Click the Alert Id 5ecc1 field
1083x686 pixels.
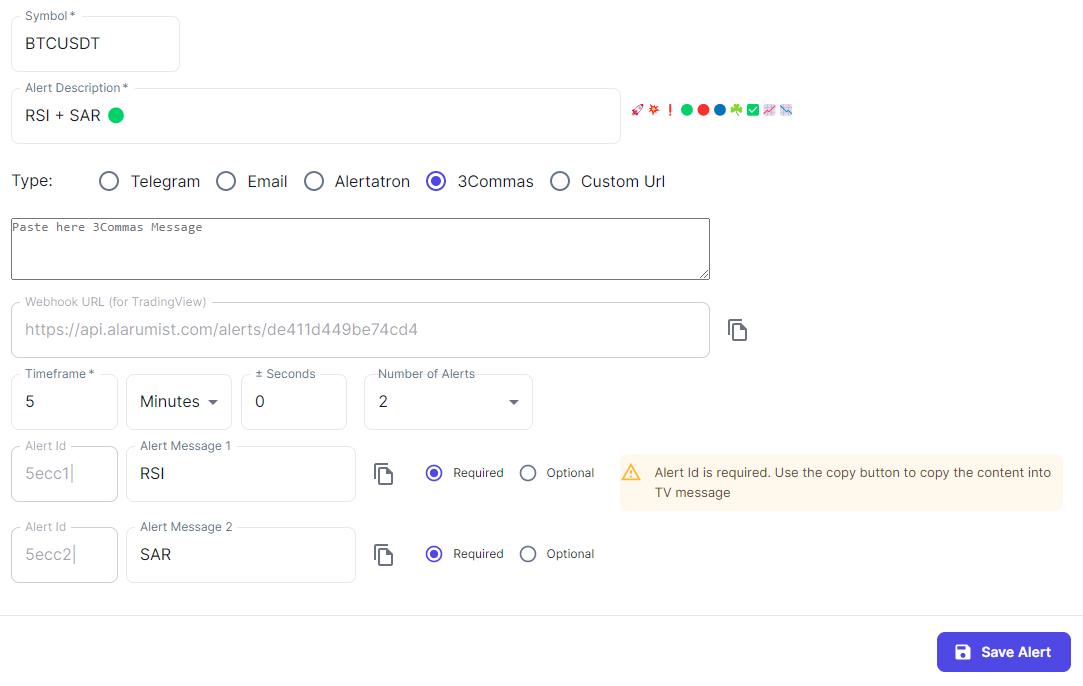64,474
